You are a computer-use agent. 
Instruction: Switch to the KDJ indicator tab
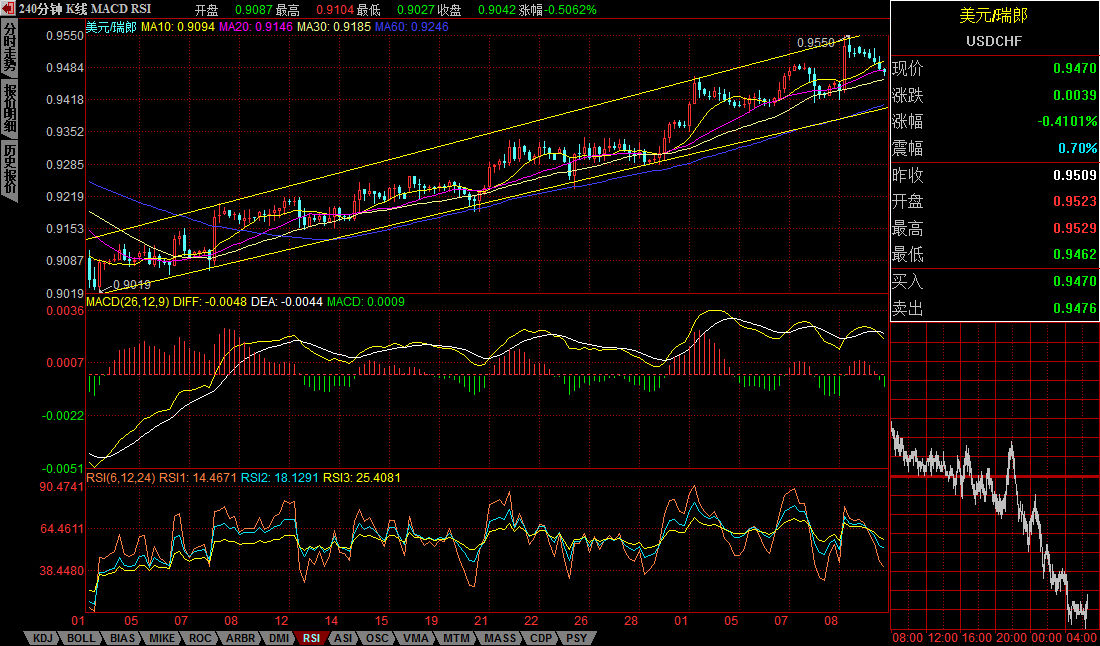click(42, 638)
